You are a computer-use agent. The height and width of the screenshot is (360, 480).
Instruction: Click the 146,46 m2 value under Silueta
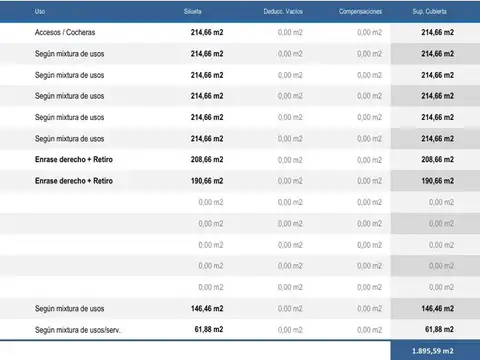pyautogui.click(x=207, y=309)
